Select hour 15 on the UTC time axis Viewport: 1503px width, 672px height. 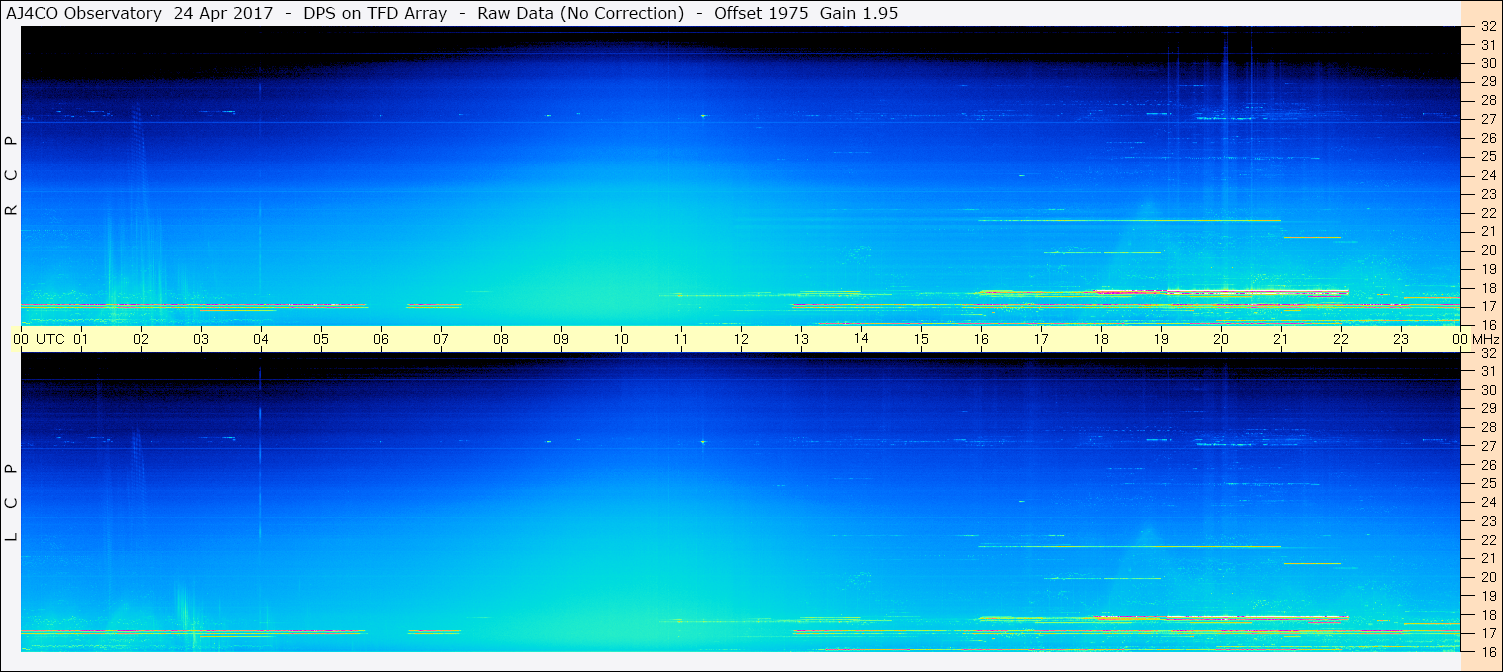click(x=921, y=339)
